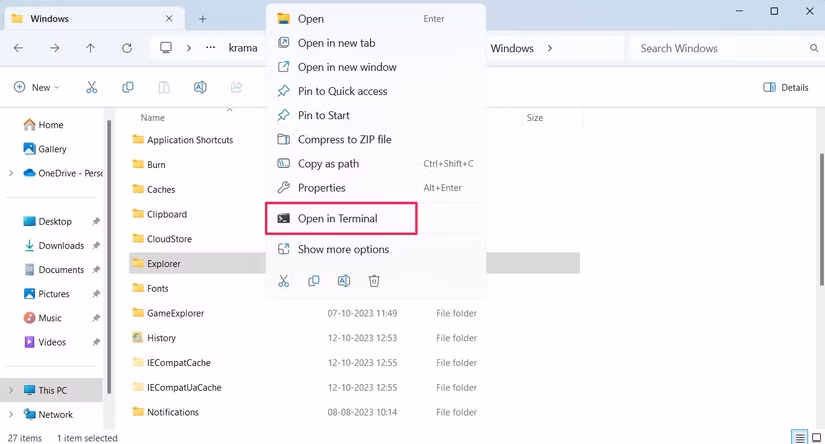
Task: Open Gallery in the navigation pane
Action: [45, 149]
